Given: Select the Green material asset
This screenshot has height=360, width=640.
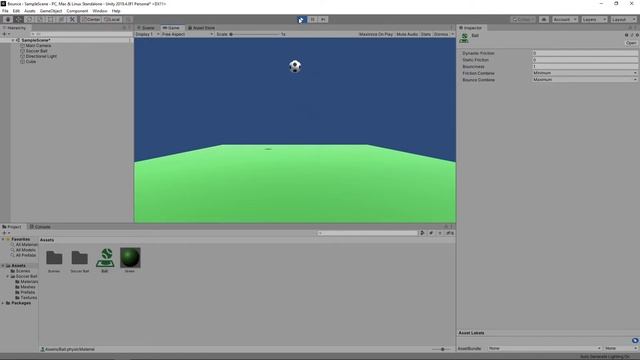Looking at the screenshot, I should pos(130,258).
